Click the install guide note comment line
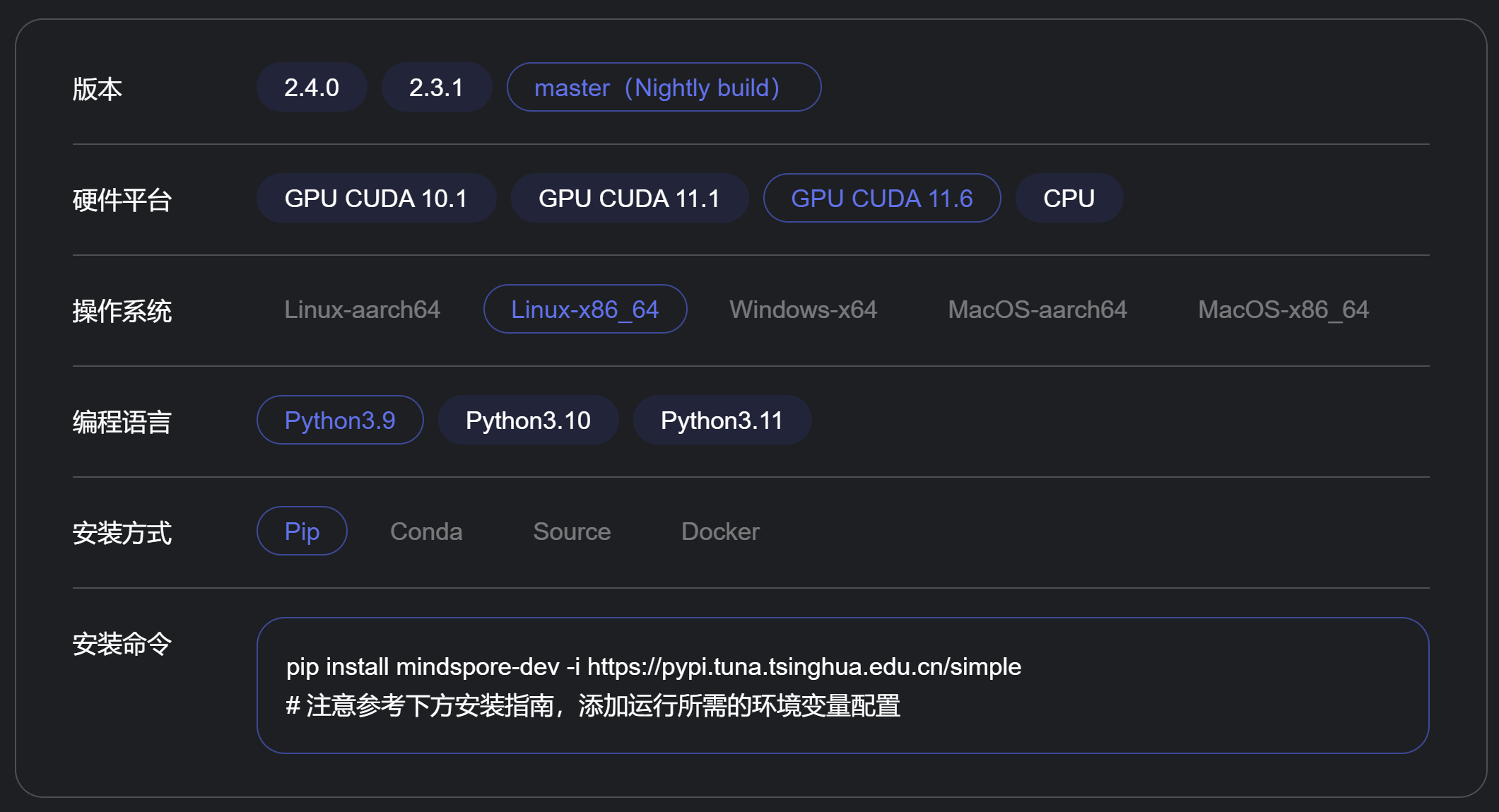Screen dimensions: 1499x812 point(593,705)
